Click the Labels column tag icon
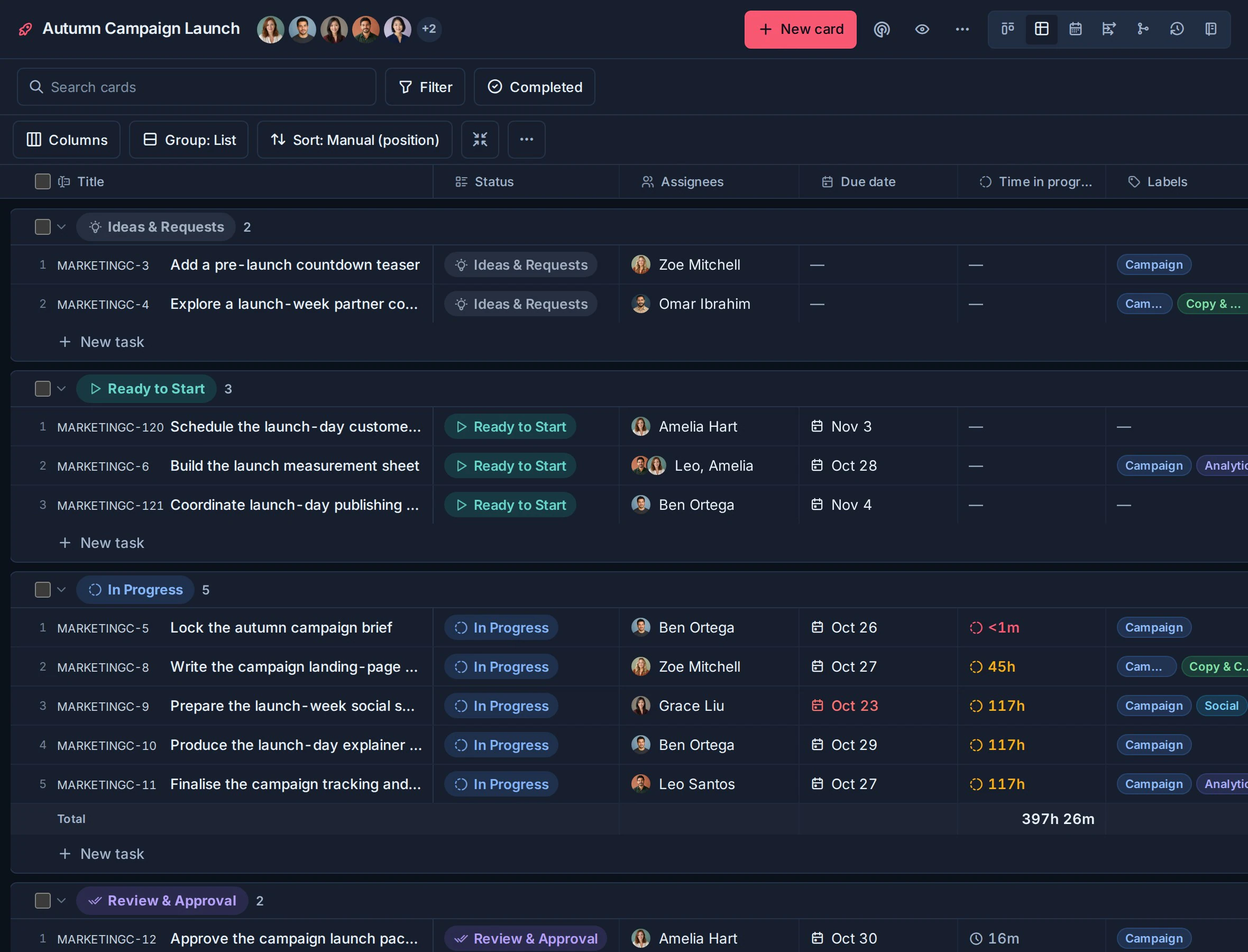Viewport: 1248px width, 952px height. pyautogui.click(x=1134, y=182)
